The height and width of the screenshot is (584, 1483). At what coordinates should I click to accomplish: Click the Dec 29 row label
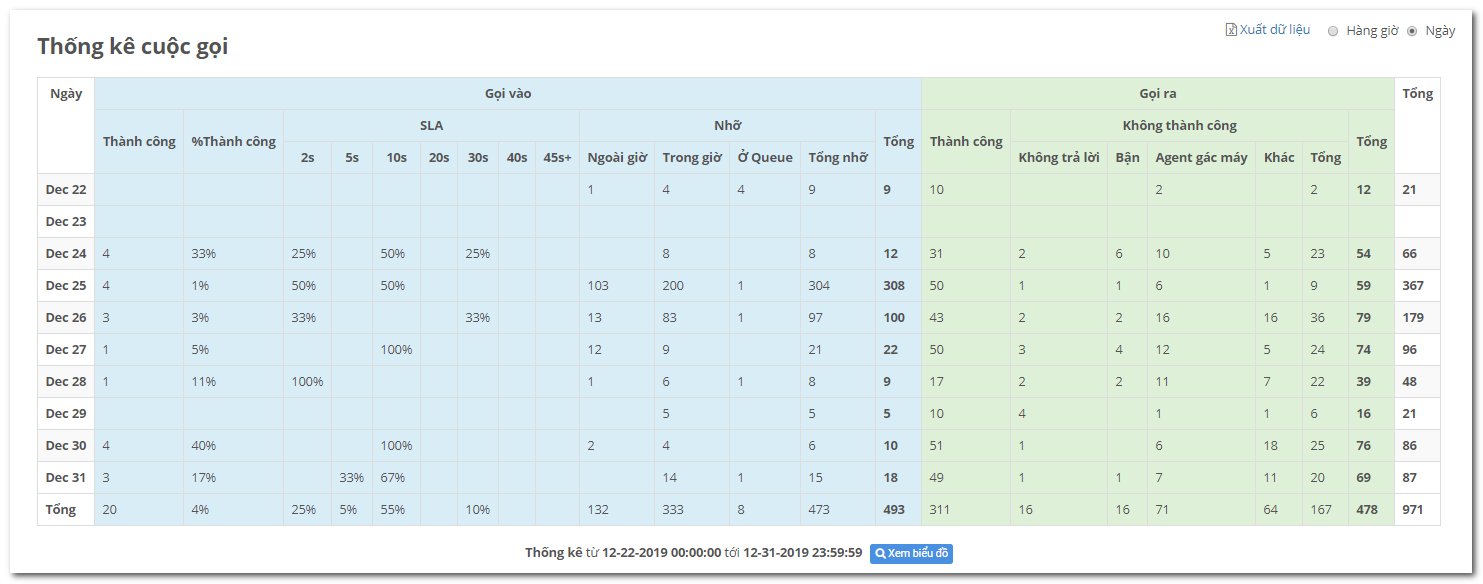coord(66,414)
